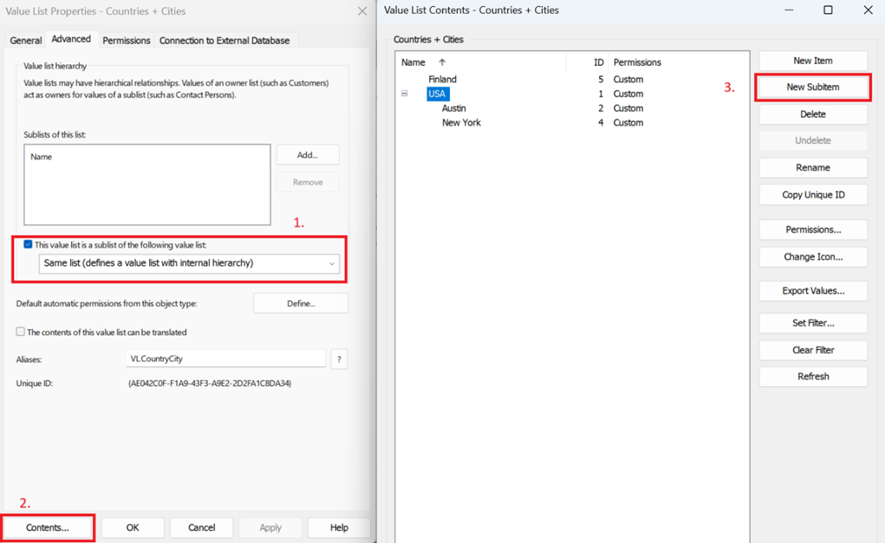Select the Austin subitem

pyautogui.click(x=454, y=108)
